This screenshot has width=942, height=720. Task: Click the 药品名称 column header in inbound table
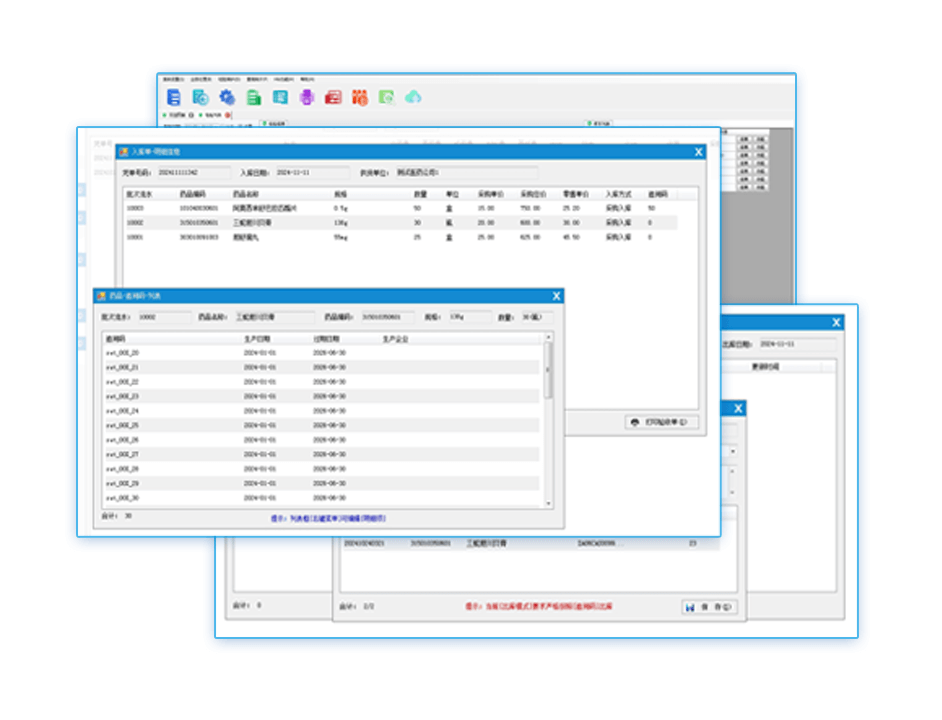[246, 193]
